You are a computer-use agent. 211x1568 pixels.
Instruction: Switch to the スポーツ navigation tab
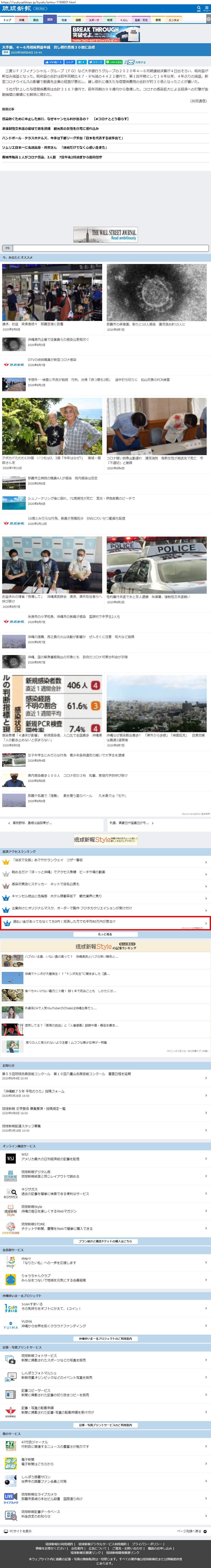(x=94, y=20)
